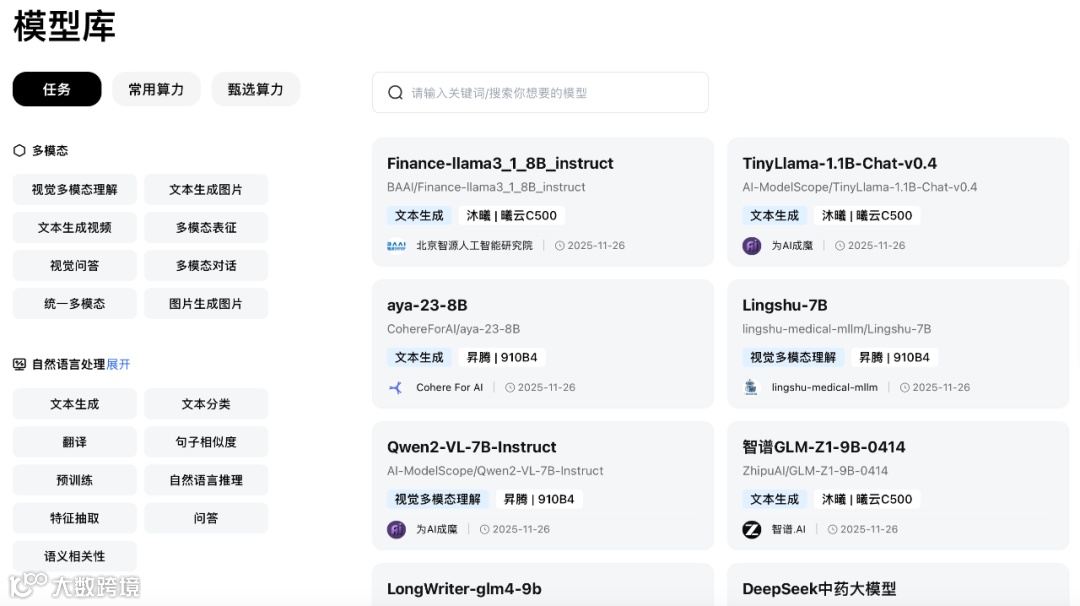Select the 文本分类 filter

pos(206,404)
